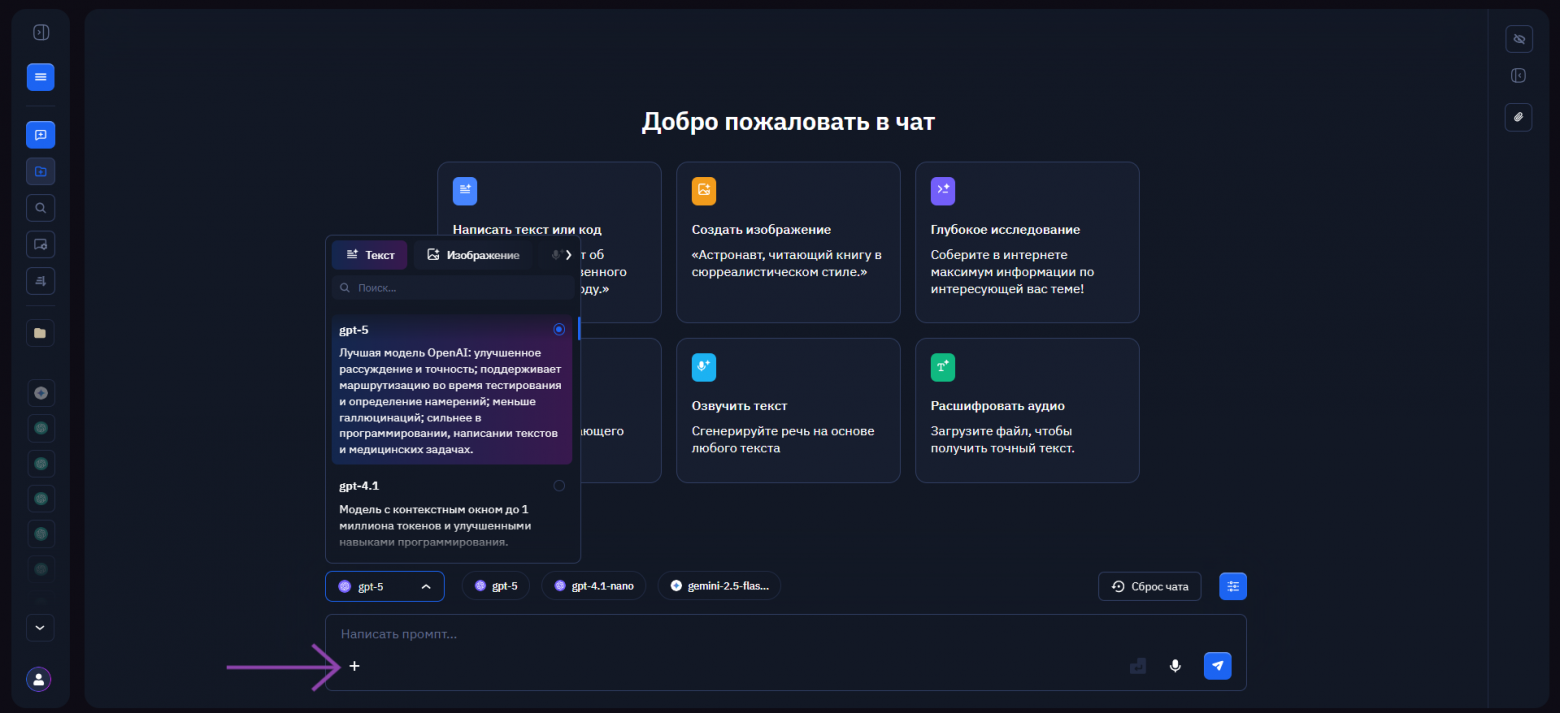This screenshot has height=713, width=1560.
Task: Click the paperclip attachment icon on the right panel
Action: [x=1518, y=117]
